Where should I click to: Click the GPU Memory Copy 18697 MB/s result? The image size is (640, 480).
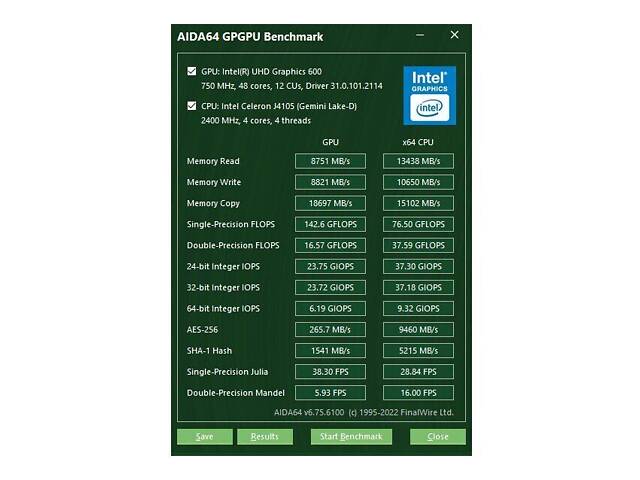[x=330, y=203]
